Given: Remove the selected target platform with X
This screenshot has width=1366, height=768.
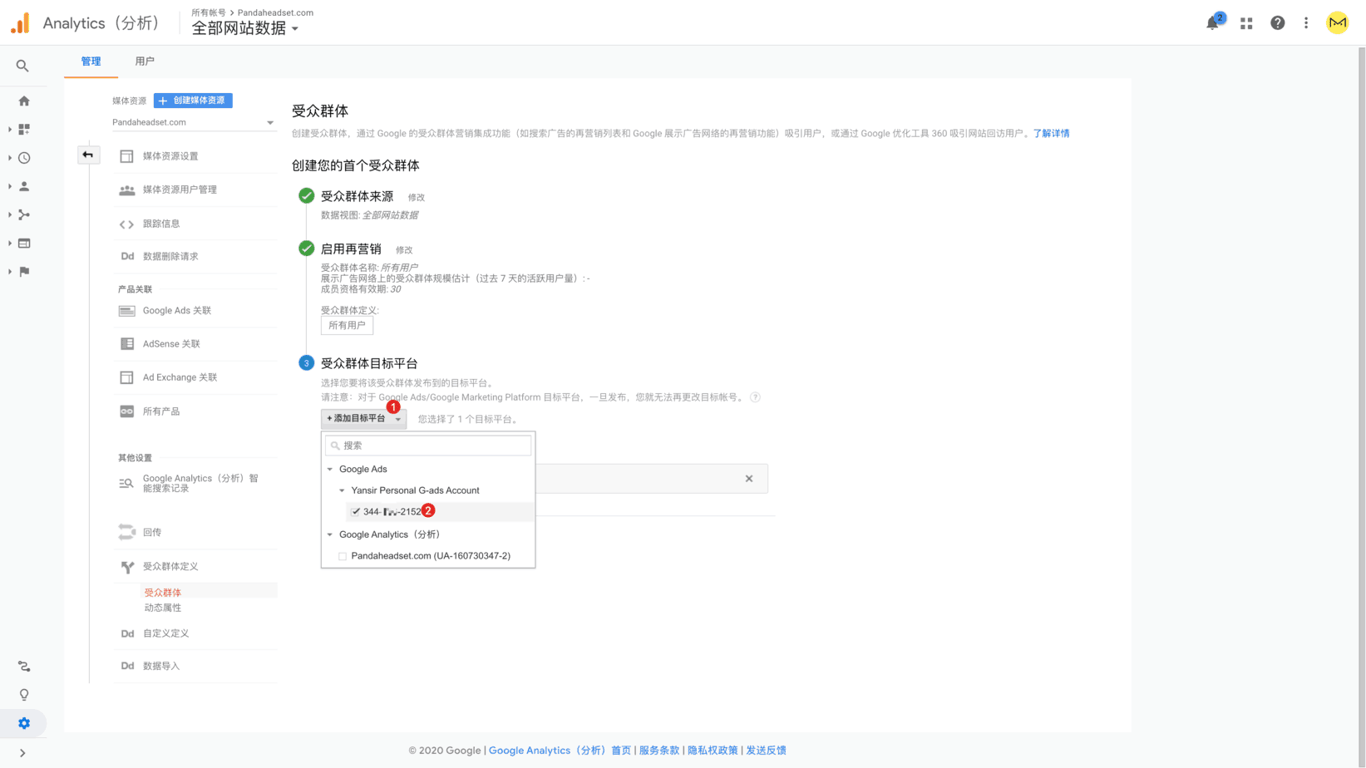Looking at the screenshot, I should tap(749, 479).
